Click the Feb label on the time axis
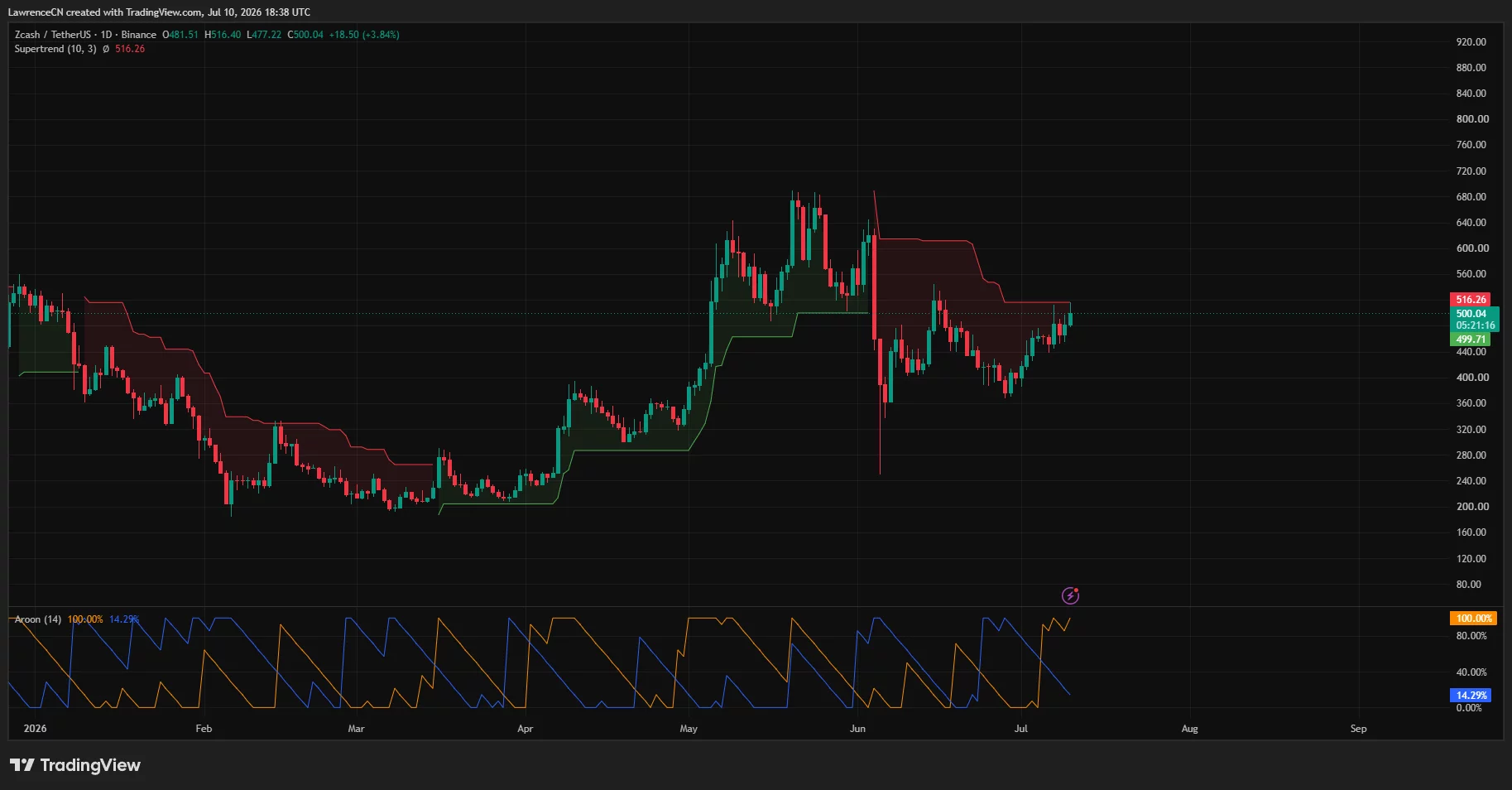The image size is (1512, 790). [204, 729]
